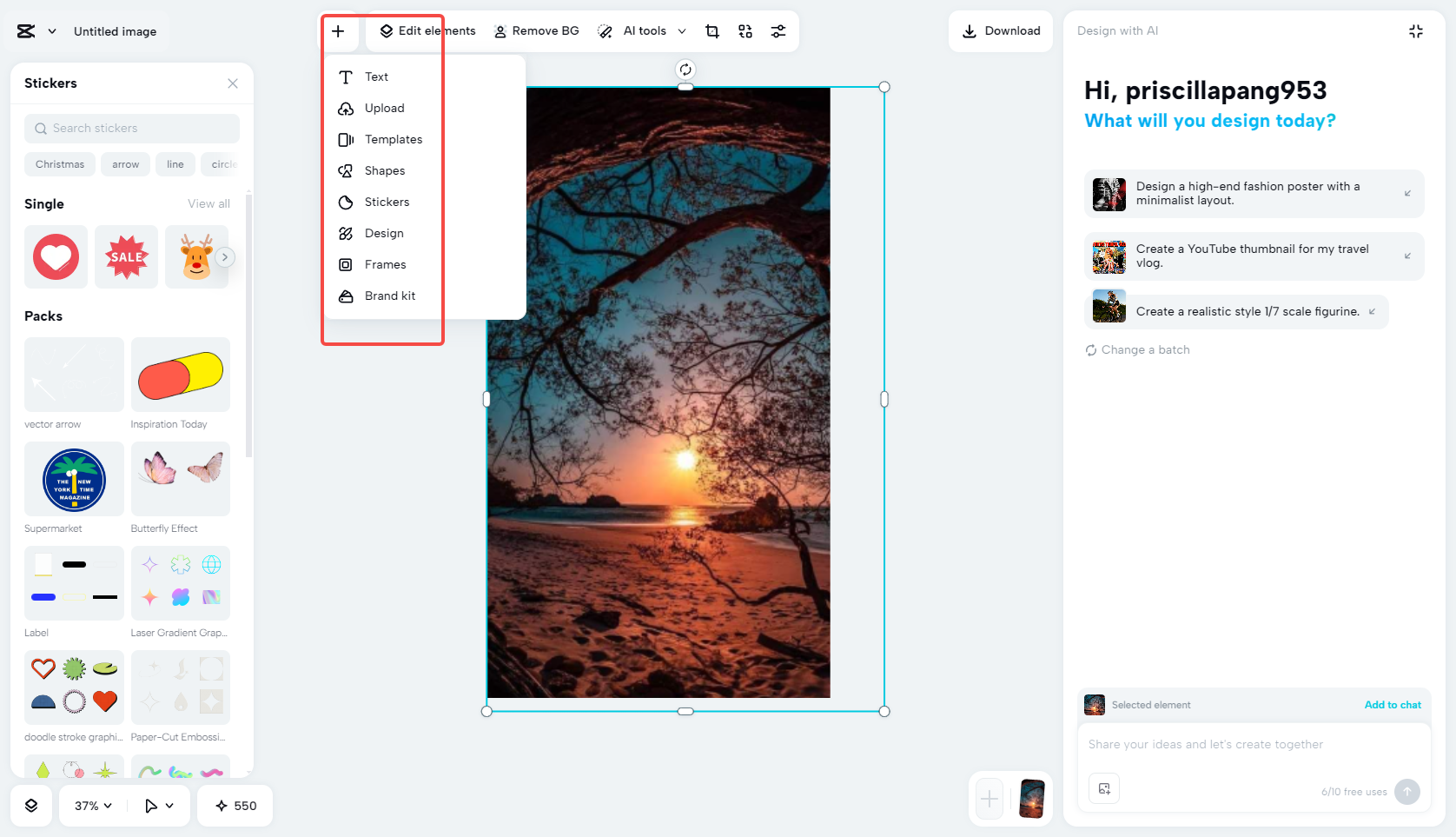Click the plus add-element button in toolbar

click(x=338, y=31)
